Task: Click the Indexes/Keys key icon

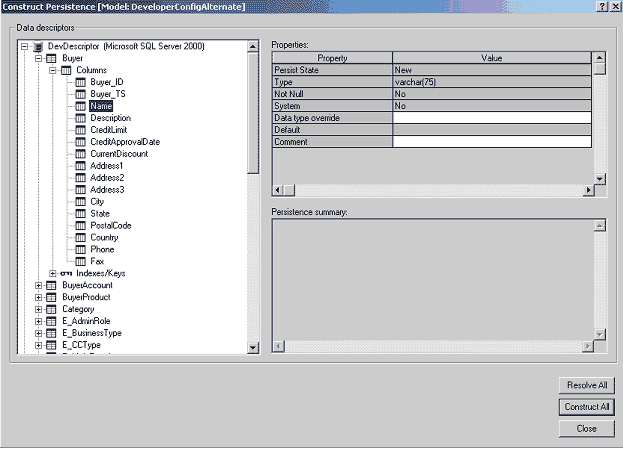Action: (66, 273)
